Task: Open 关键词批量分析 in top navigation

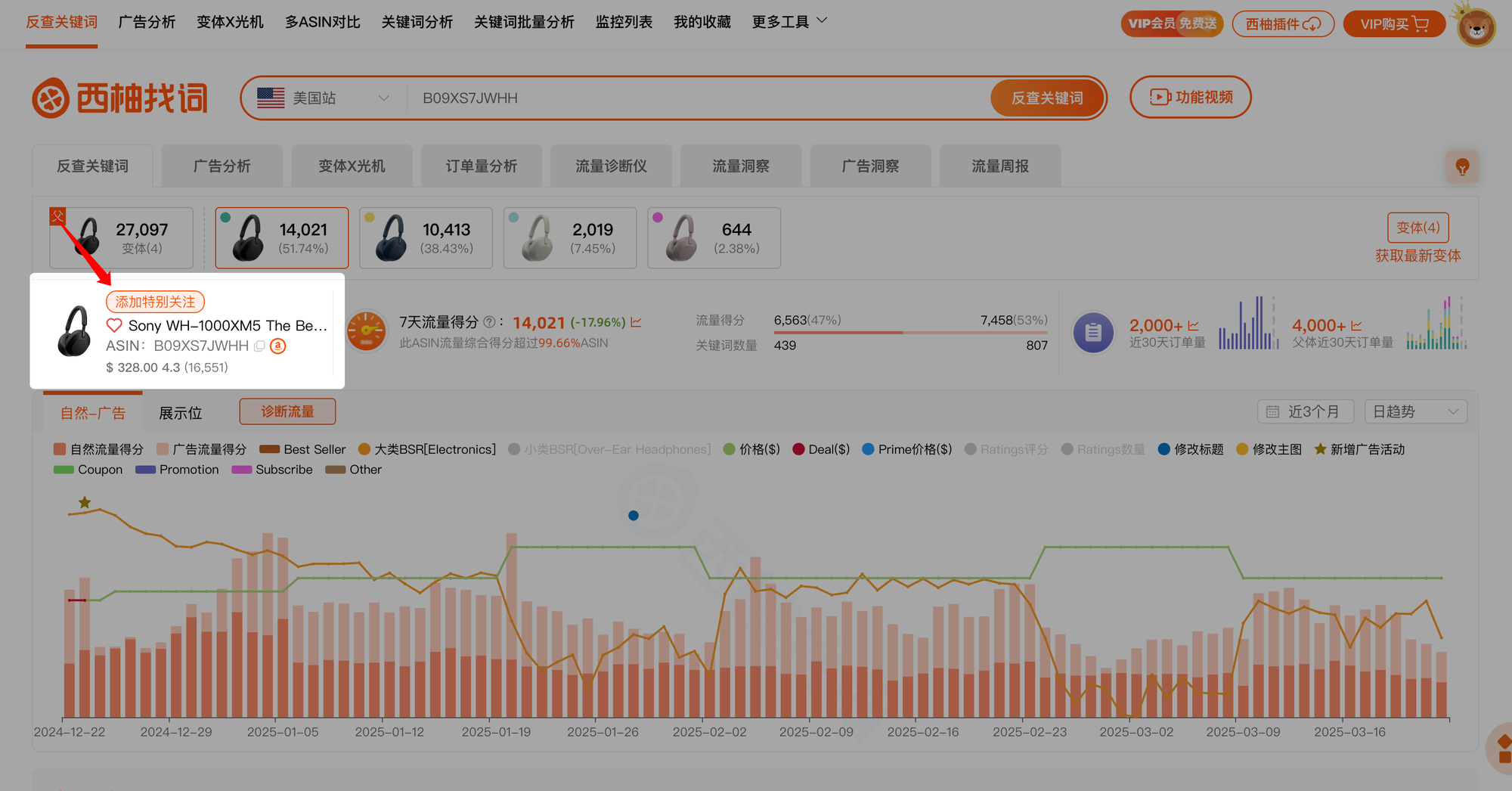Action: pos(524,22)
